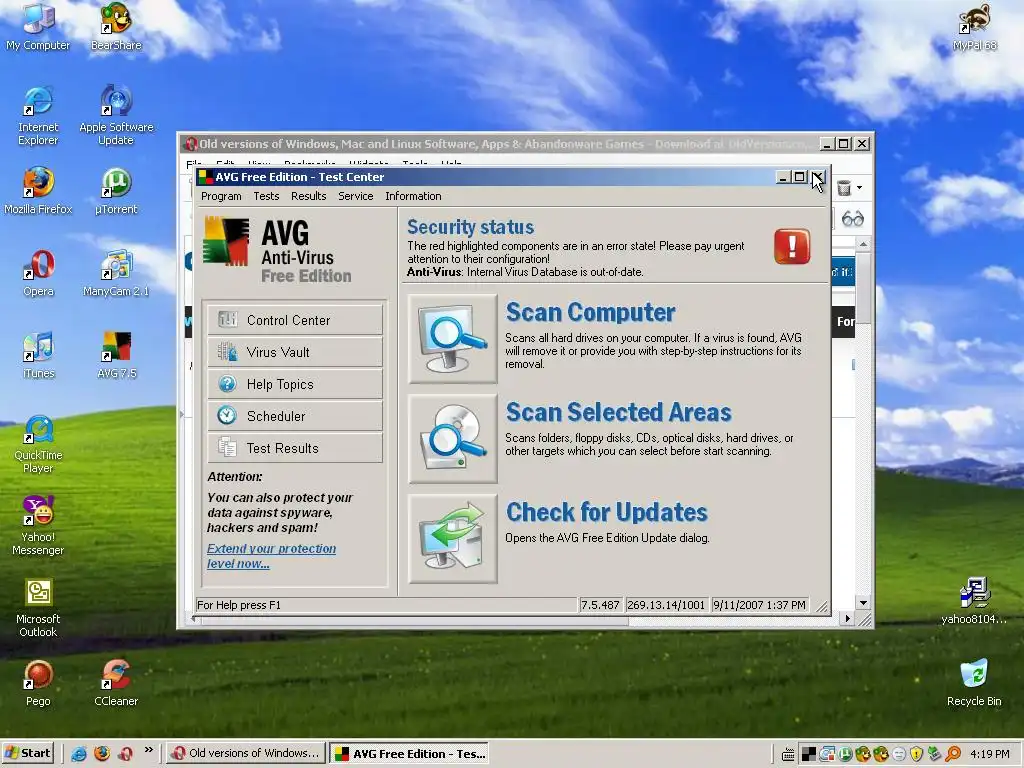
Task: Click the red security status warning icon
Action: [x=792, y=246]
